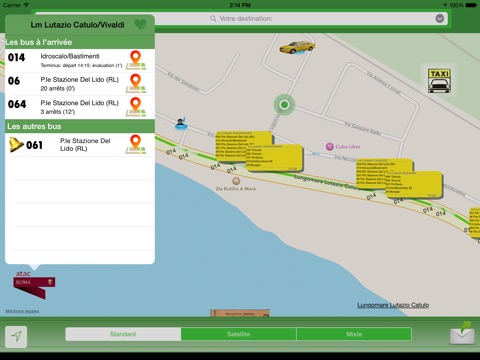Switch map to Mixte view
This screenshot has width=480, height=360.
pyautogui.click(x=354, y=334)
